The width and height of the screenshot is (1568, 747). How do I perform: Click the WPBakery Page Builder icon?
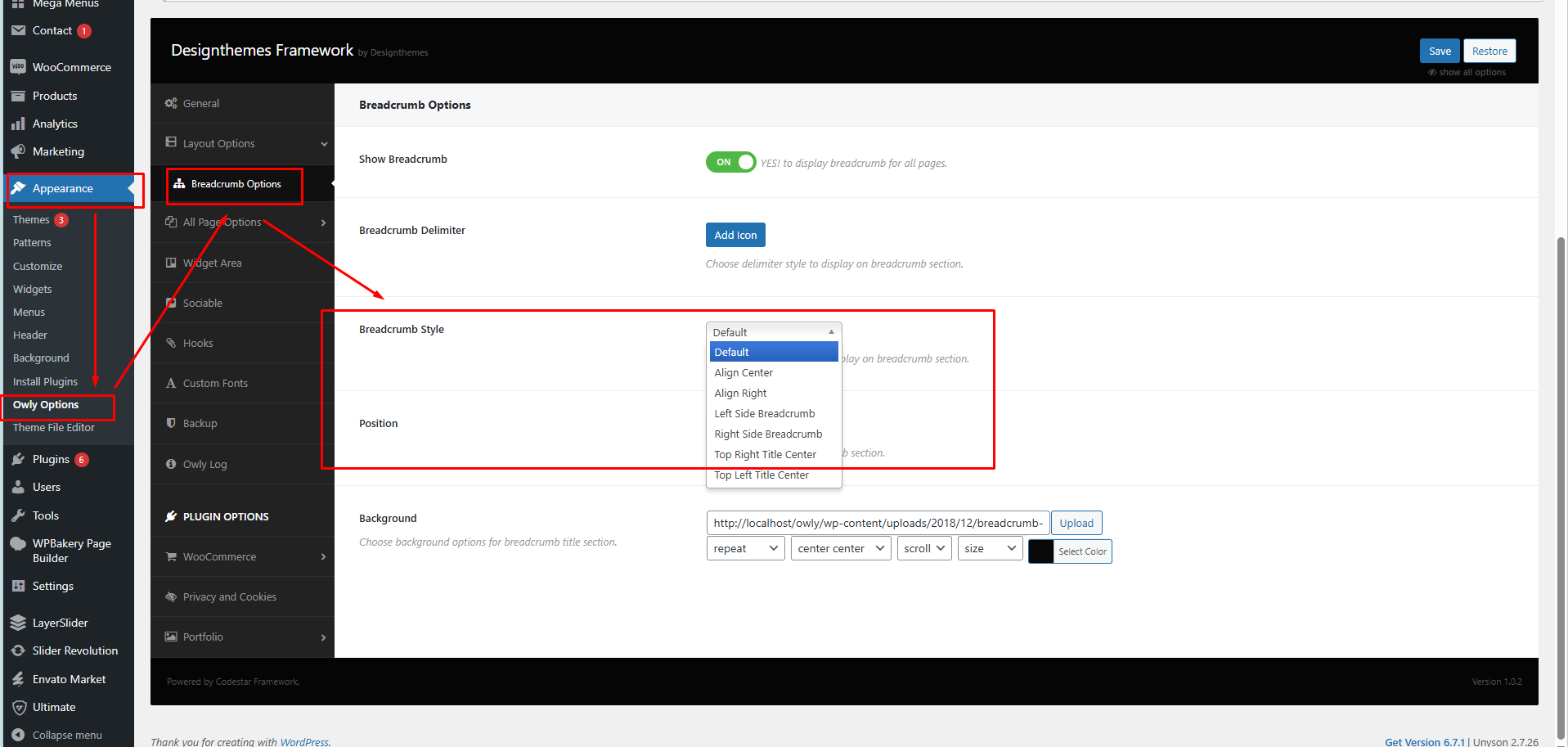pos(18,543)
